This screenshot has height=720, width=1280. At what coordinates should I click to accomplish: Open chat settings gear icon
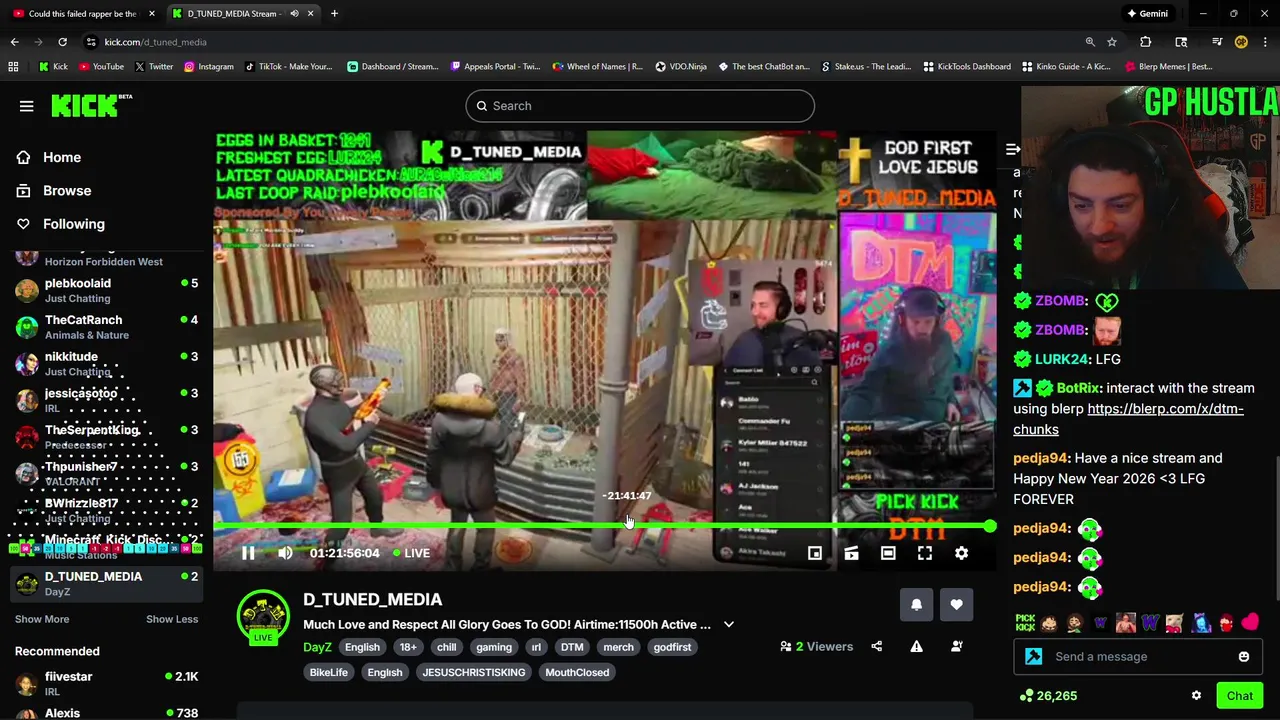pos(1196,696)
